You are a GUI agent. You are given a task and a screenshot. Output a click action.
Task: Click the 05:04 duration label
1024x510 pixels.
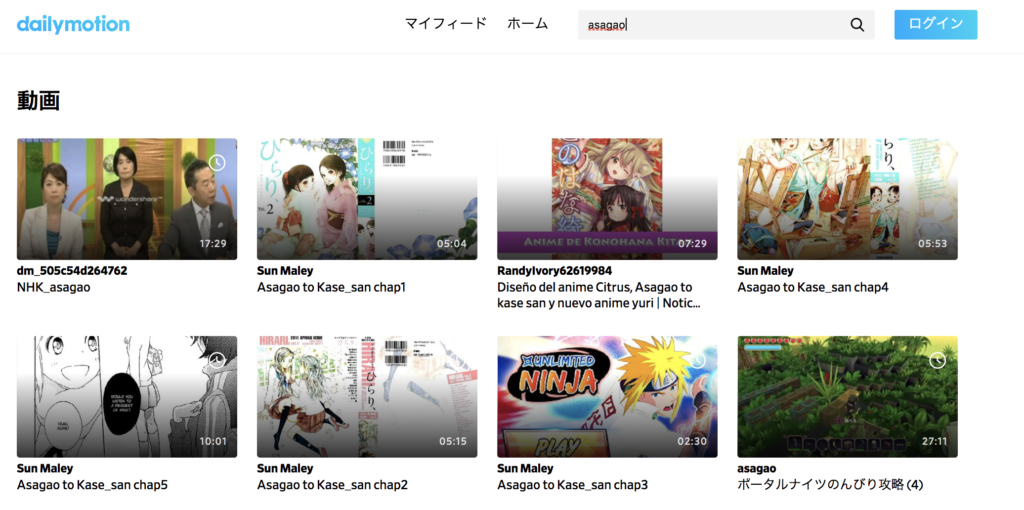pyautogui.click(x=452, y=244)
